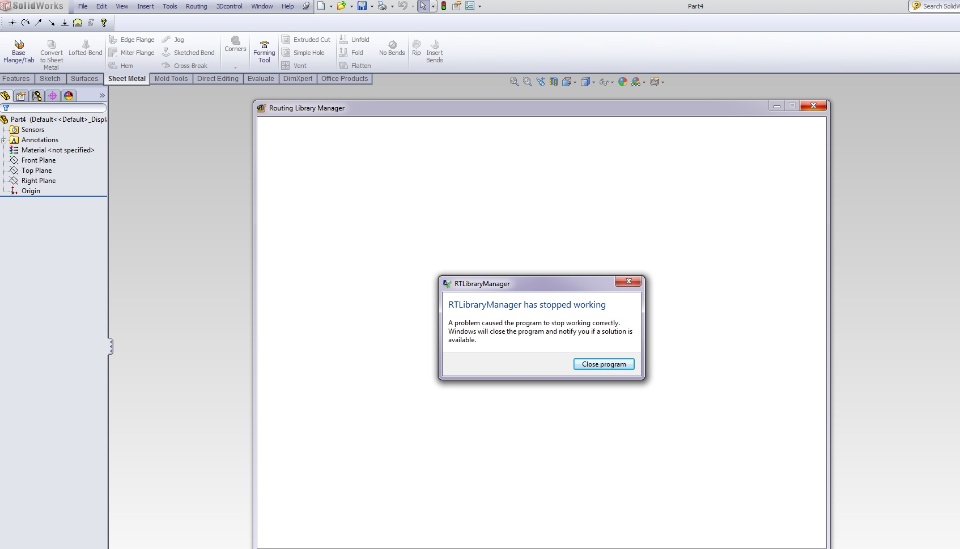Select the Cross Break tool
Screen dimensions: 960x549
[x=185, y=65]
